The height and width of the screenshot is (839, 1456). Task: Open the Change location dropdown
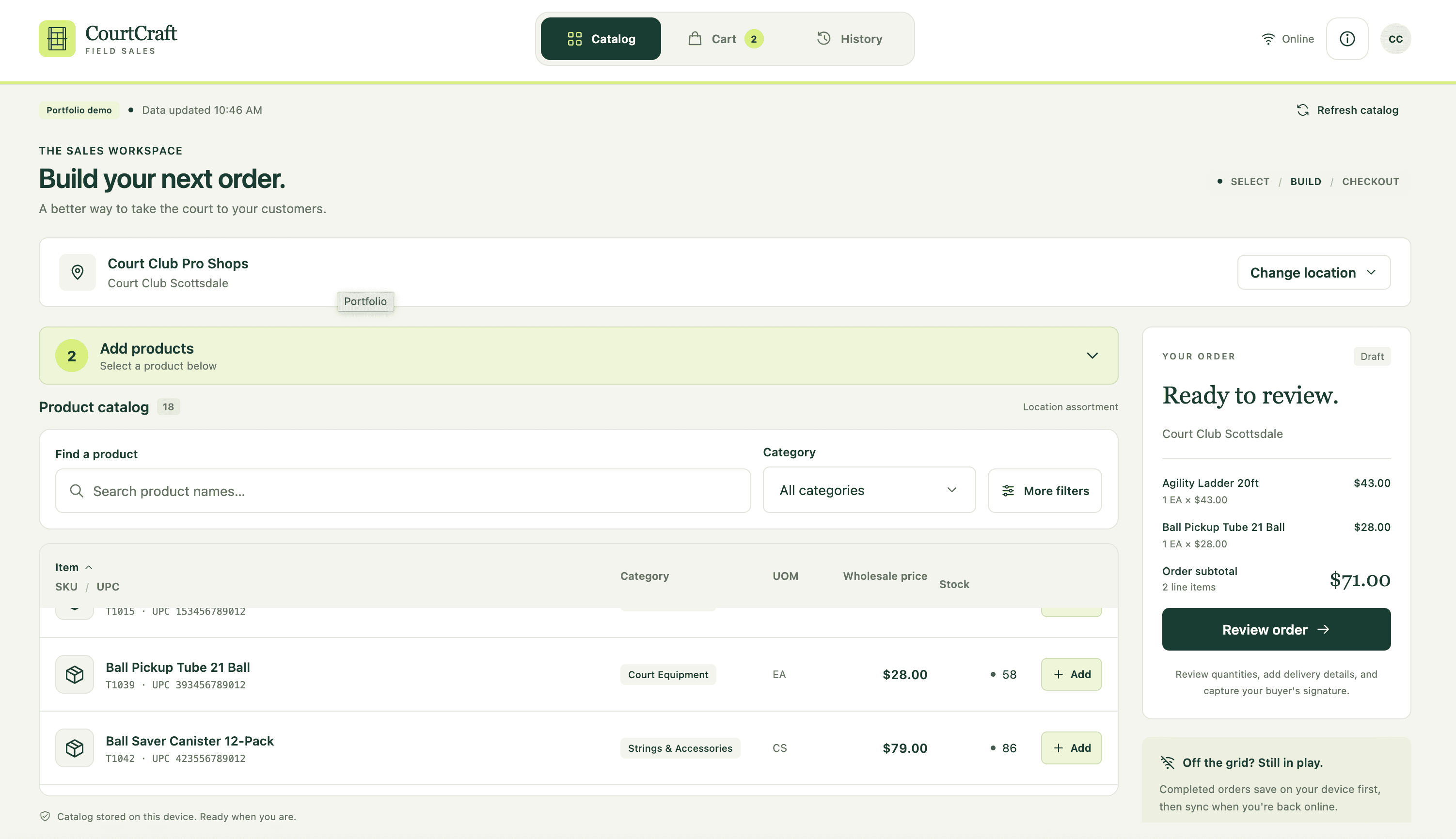pos(1314,272)
